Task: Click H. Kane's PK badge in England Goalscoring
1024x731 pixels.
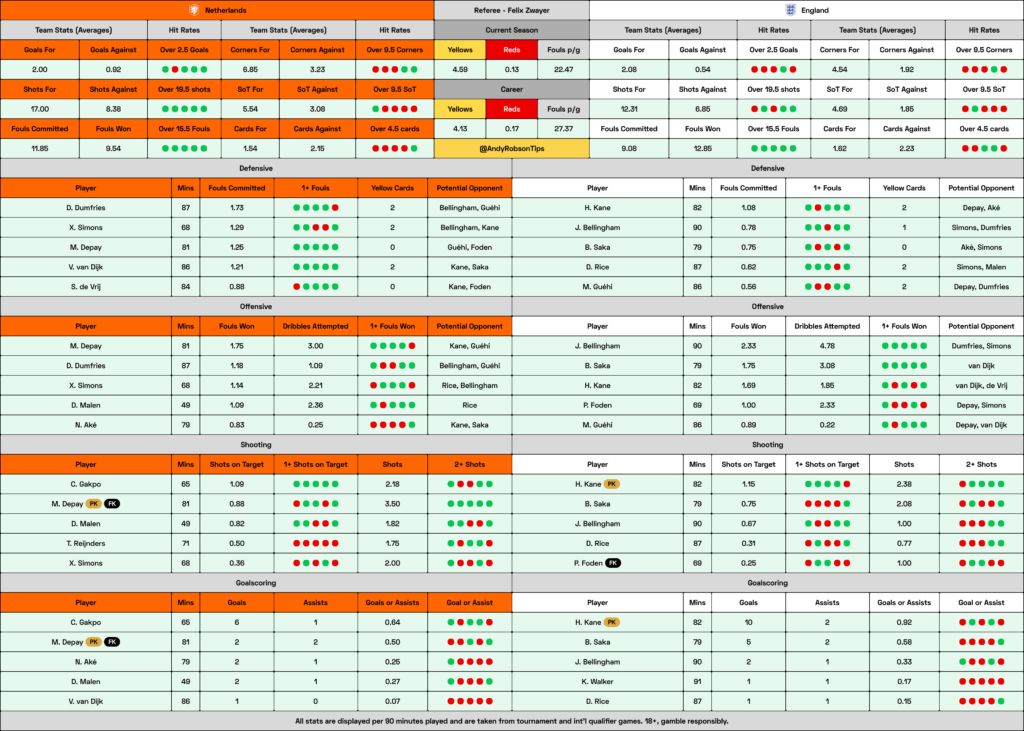Action: [x=613, y=621]
